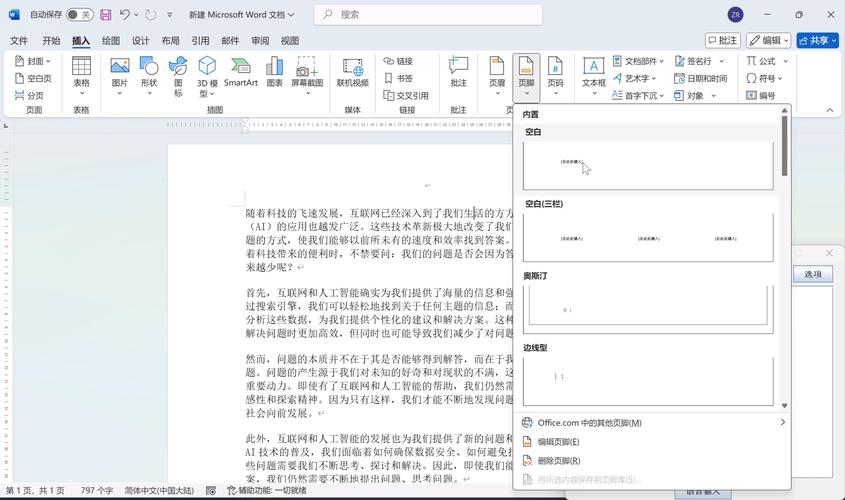This screenshot has height=500, width=845.
Task: Open the 页码 page number menu
Action: (x=556, y=76)
